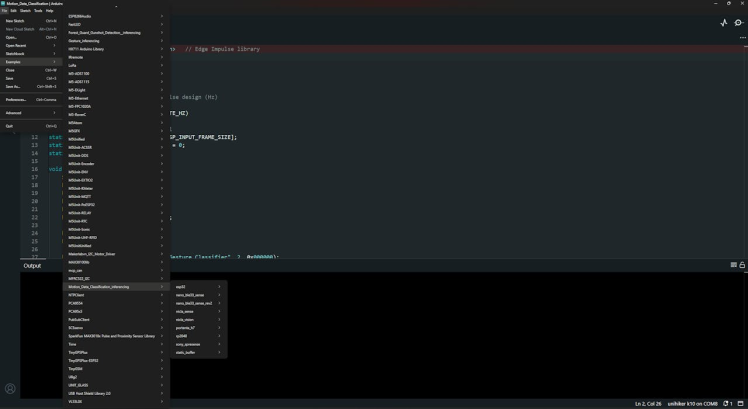Click unihiker k10 on COM8 board status
Screen dimensions: 748x409
[x=693, y=404]
